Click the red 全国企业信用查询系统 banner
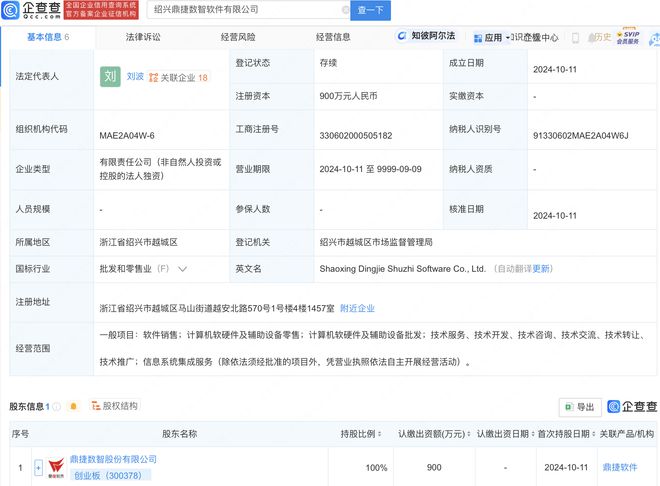660x486 pixels. (101, 10)
